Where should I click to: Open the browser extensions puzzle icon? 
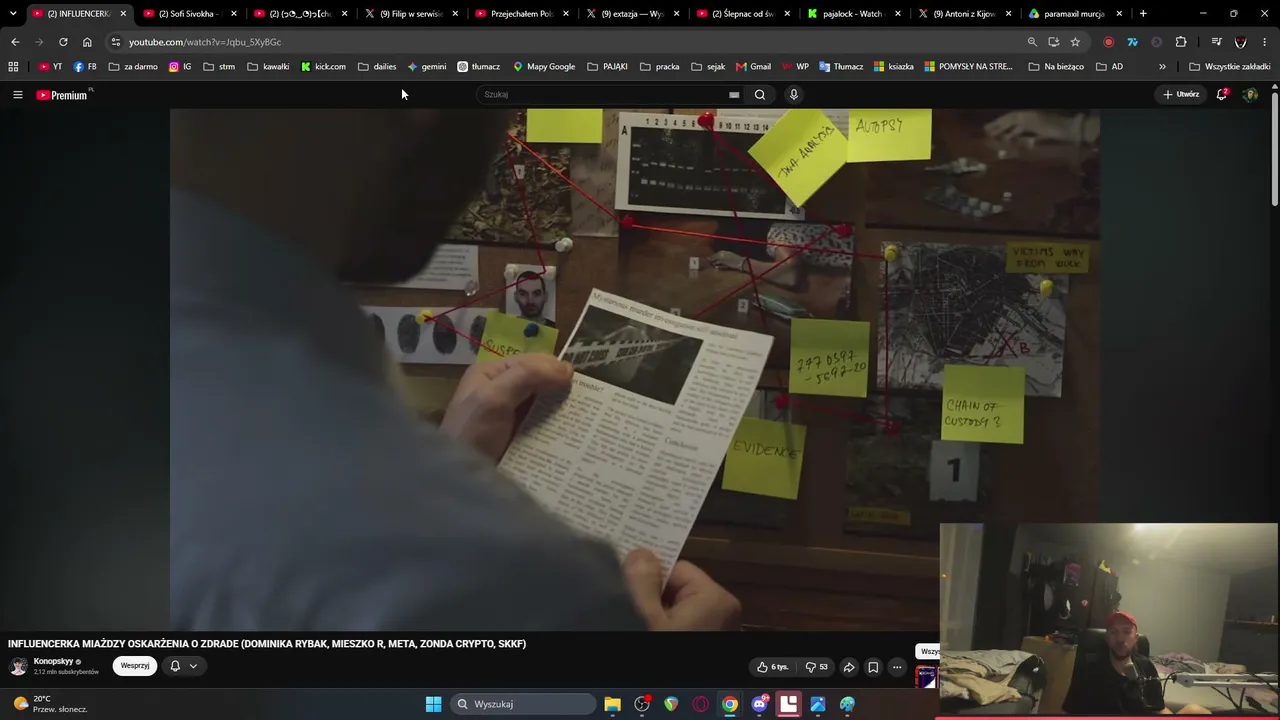coord(1181,42)
